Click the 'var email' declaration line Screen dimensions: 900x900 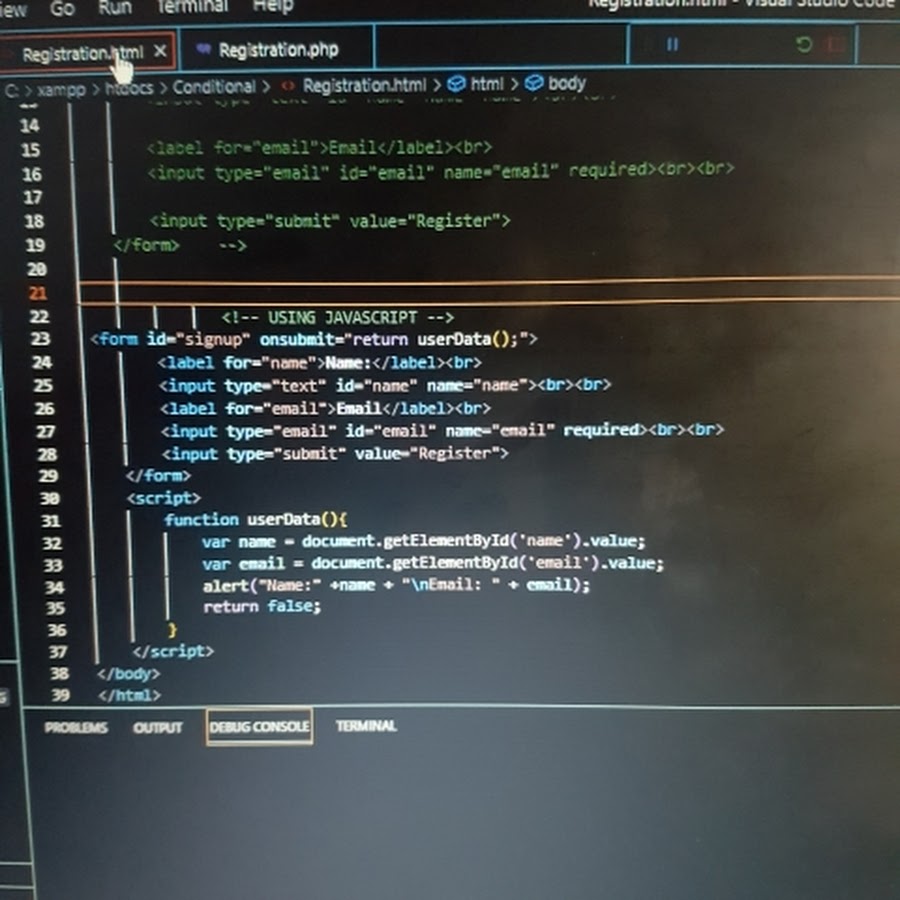[x=433, y=563]
